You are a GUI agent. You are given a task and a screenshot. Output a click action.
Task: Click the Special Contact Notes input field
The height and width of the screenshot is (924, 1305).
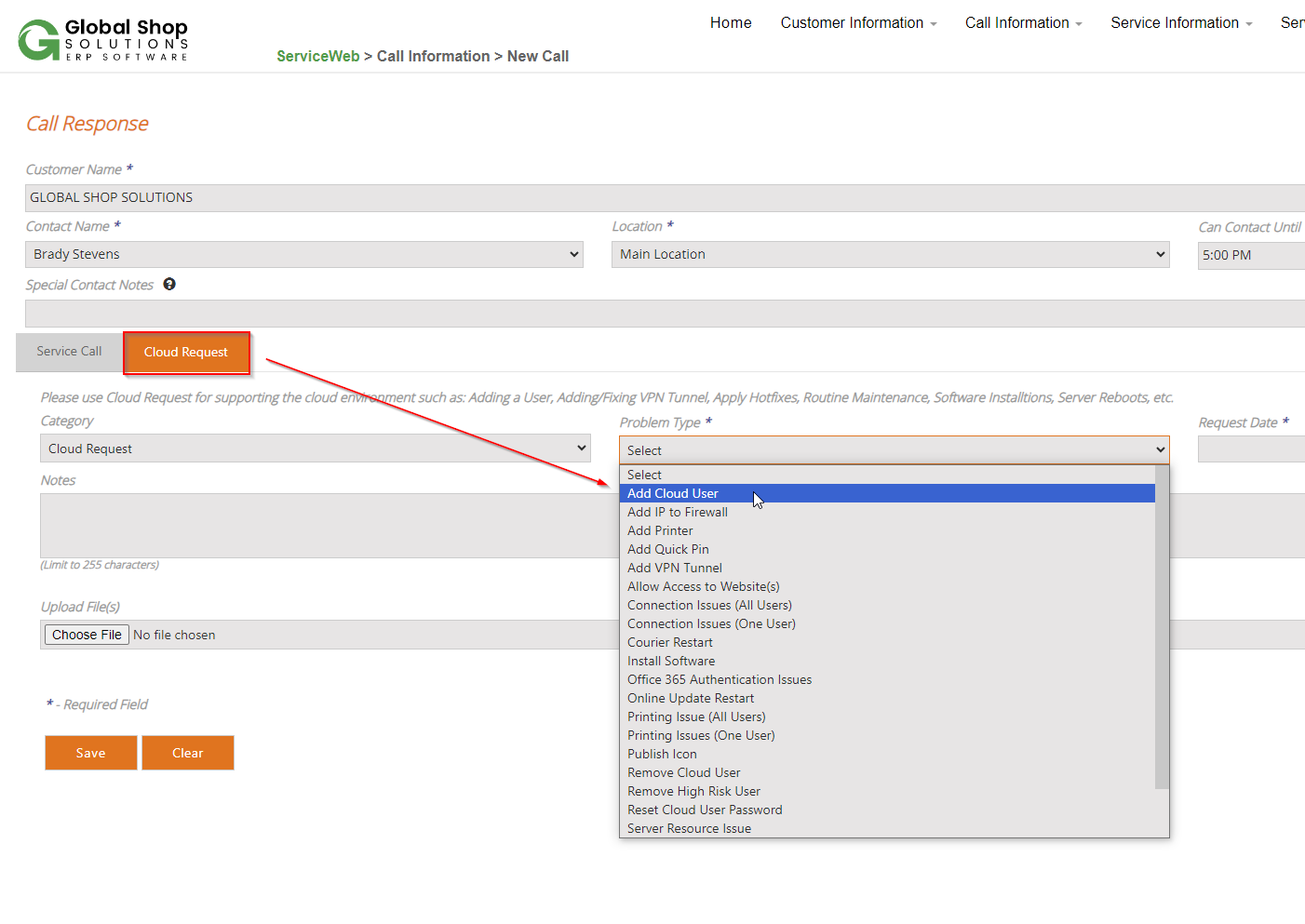click(665, 314)
